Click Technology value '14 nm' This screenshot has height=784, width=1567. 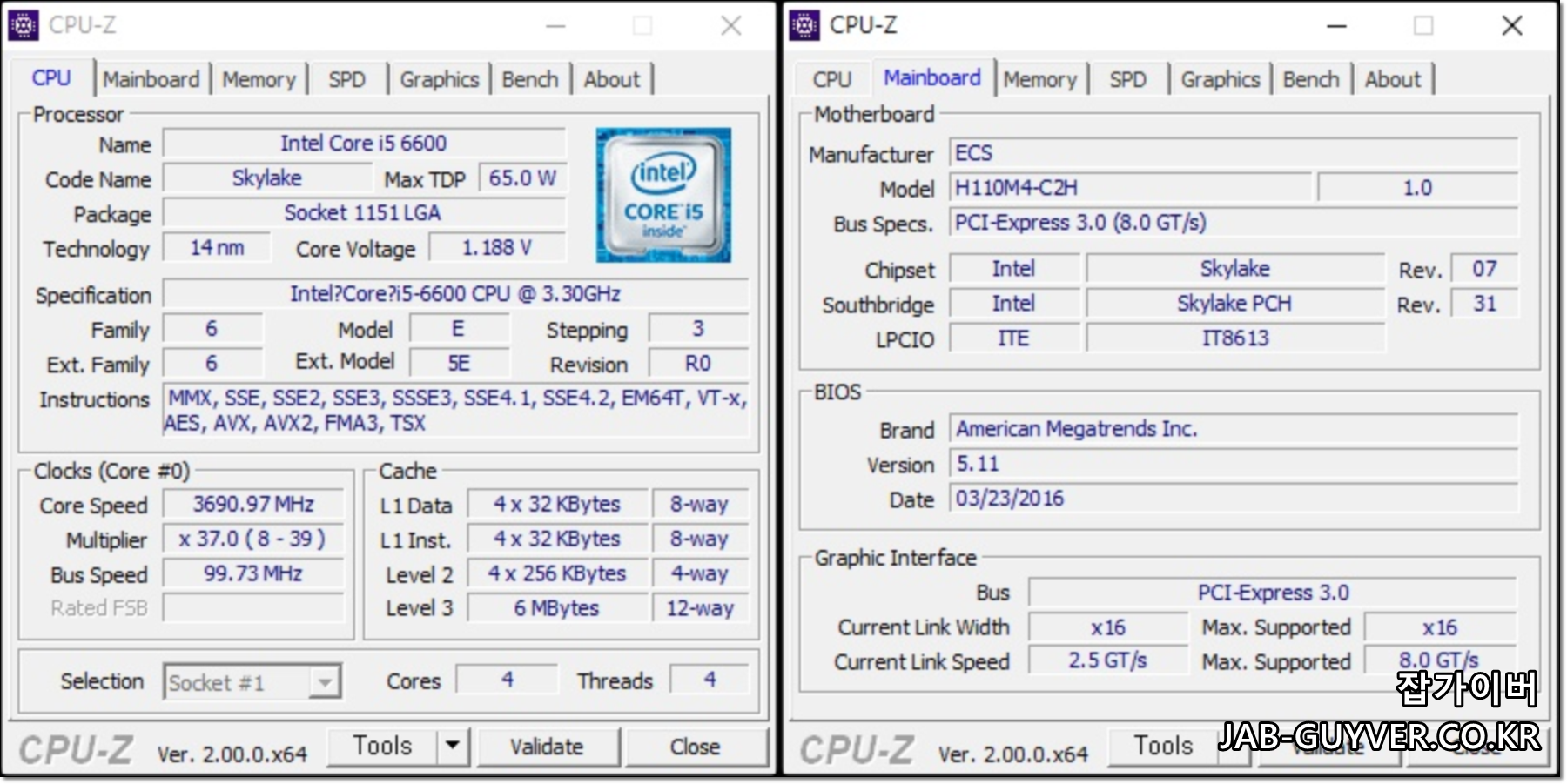point(217,247)
